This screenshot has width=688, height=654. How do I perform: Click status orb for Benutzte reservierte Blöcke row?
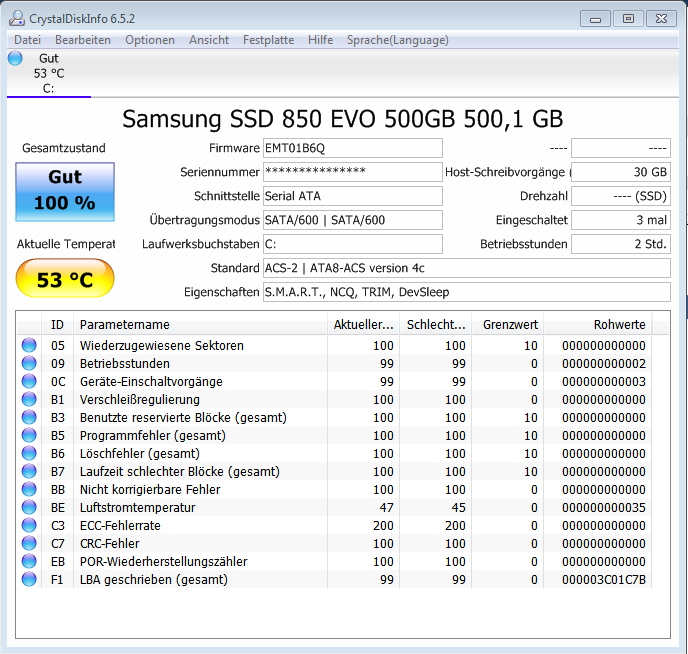pos(29,417)
